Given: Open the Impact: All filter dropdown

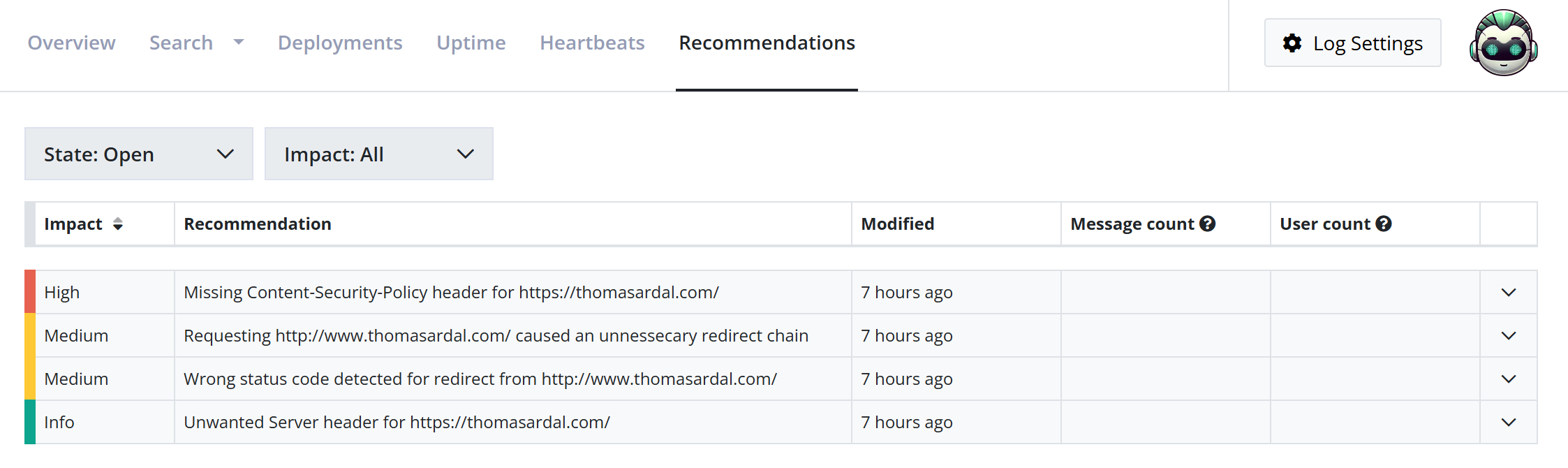Looking at the screenshot, I should (x=379, y=154).
